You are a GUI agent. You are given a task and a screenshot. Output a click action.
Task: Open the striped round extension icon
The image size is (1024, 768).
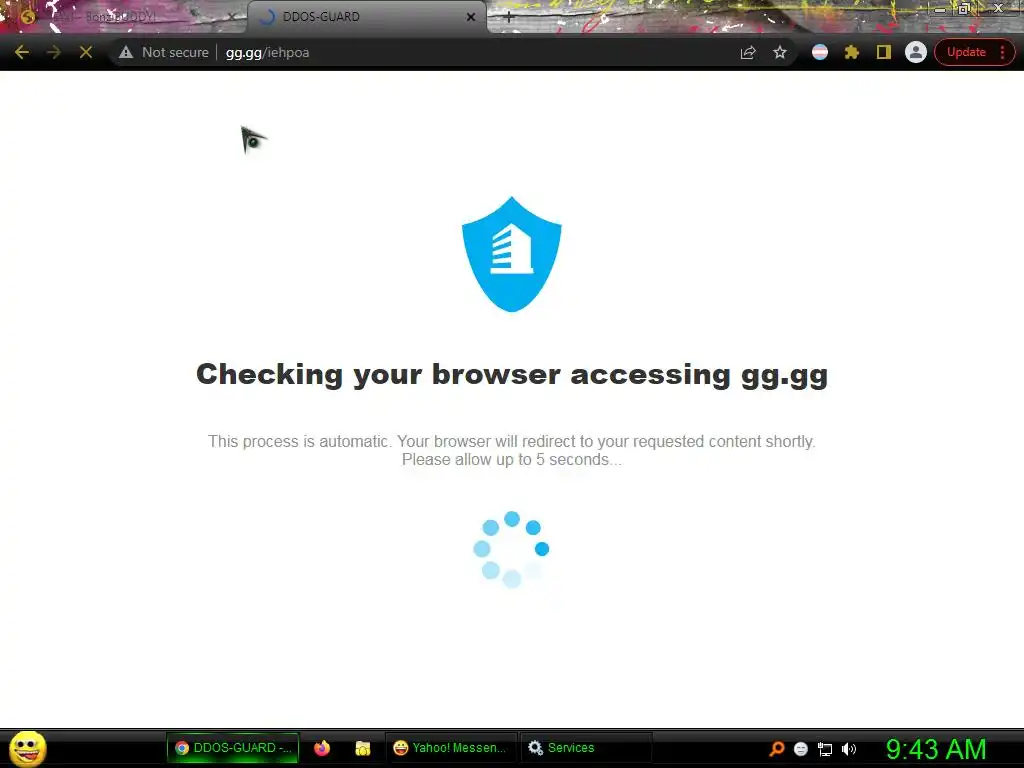820,52
